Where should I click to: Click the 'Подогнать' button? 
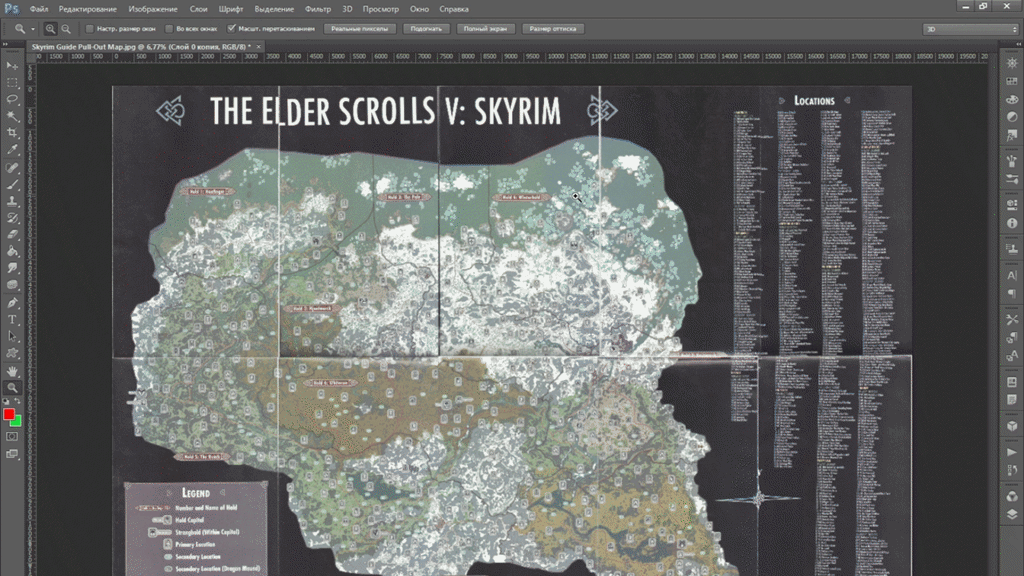pos(426,29)
